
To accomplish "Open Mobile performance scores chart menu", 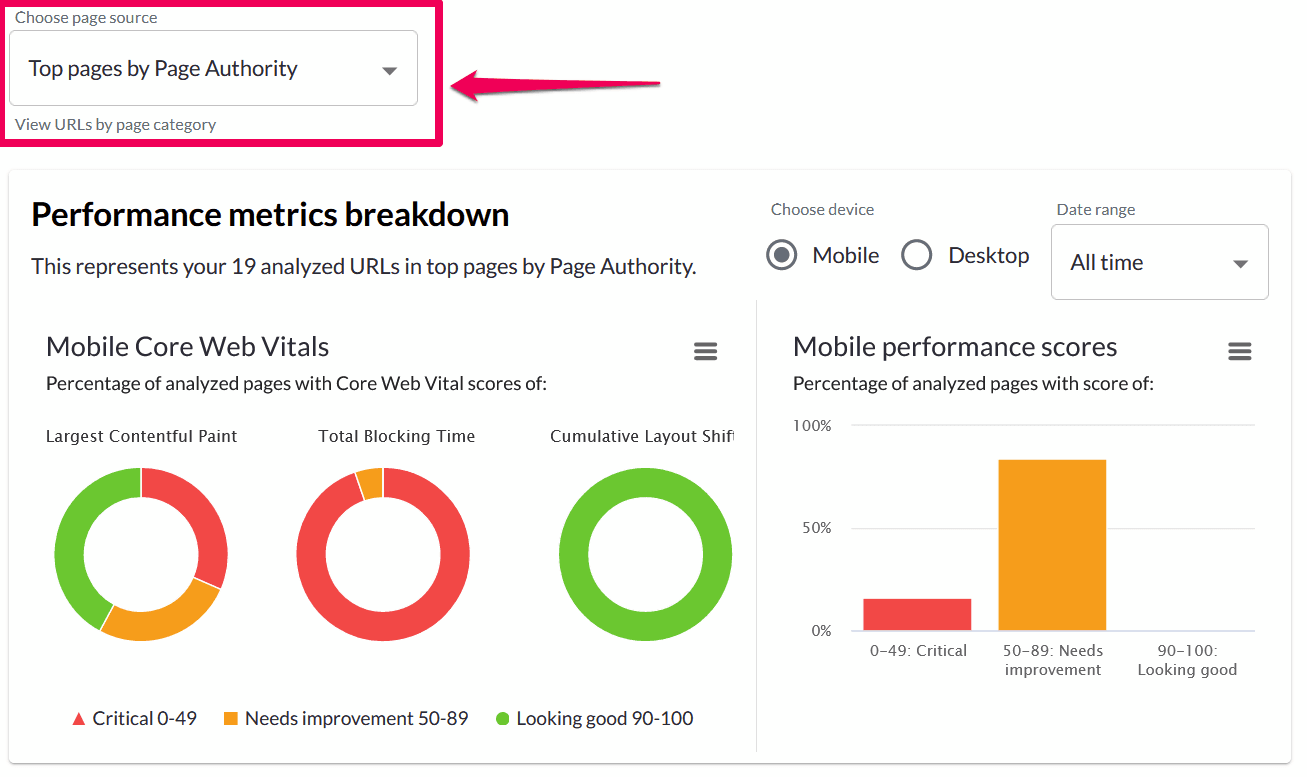I will (x=1239, y=351).
